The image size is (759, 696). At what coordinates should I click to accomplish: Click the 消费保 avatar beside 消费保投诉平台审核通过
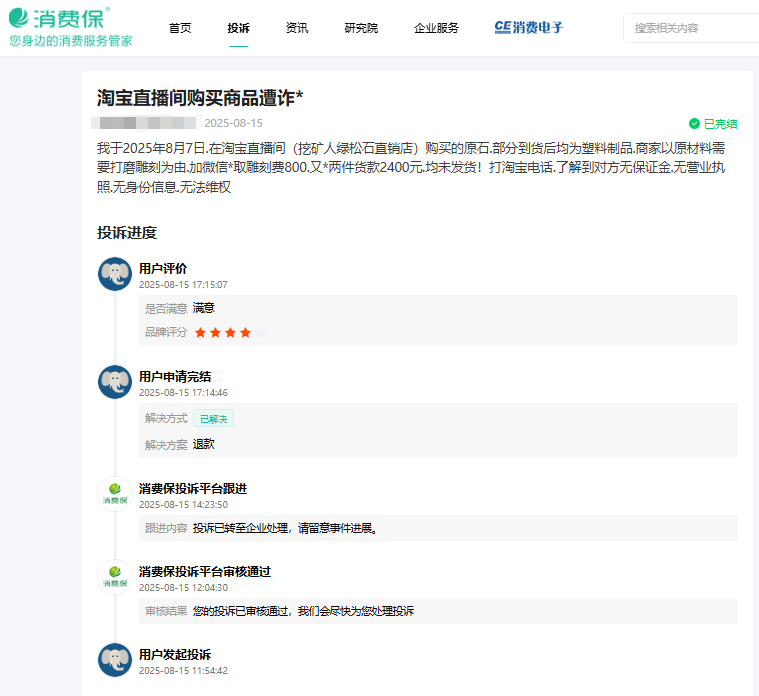pyautogui.click(x=115, y=577)
